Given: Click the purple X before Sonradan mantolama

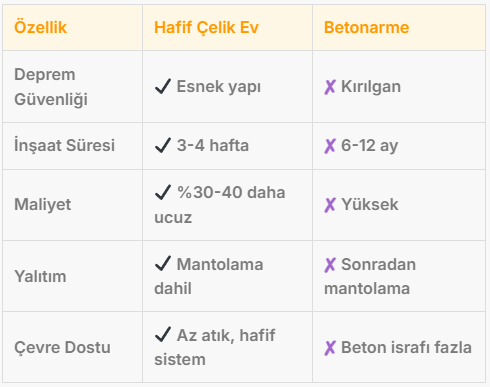Looking at the screenshot, I should [330, 265].
